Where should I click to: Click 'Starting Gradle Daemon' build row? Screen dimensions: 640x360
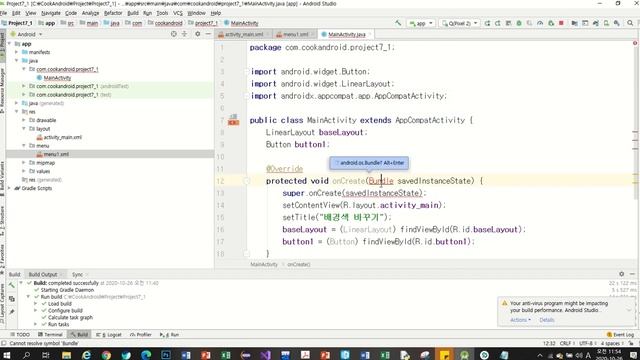tap(67, 290)
